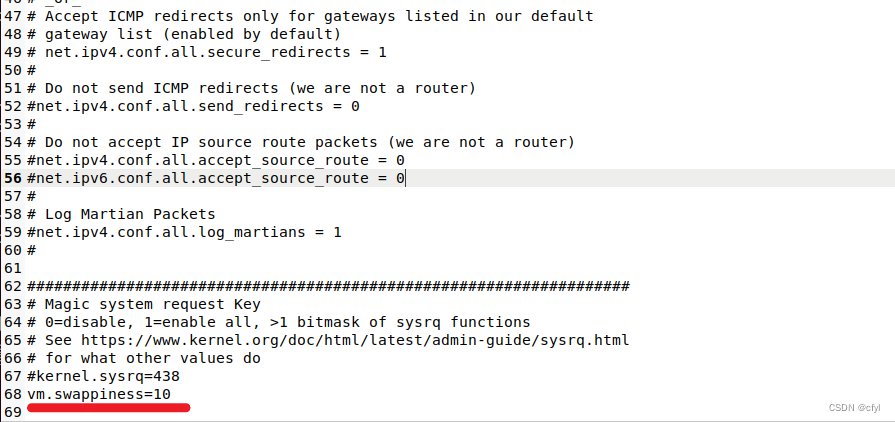This screenshot has height=422, width=895.
Task: Click the net.ipv4.conf.all.send_redirects line
Action: pyautogui.click(x=193, y=106)
